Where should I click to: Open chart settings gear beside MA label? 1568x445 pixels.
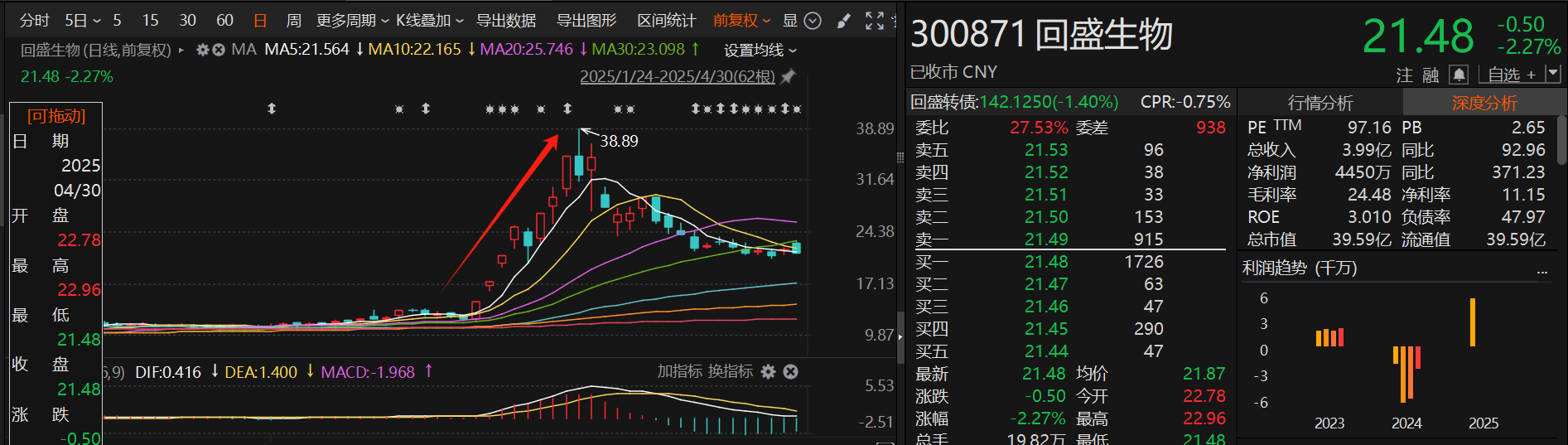pyautogui.click(x=203, y=50)
